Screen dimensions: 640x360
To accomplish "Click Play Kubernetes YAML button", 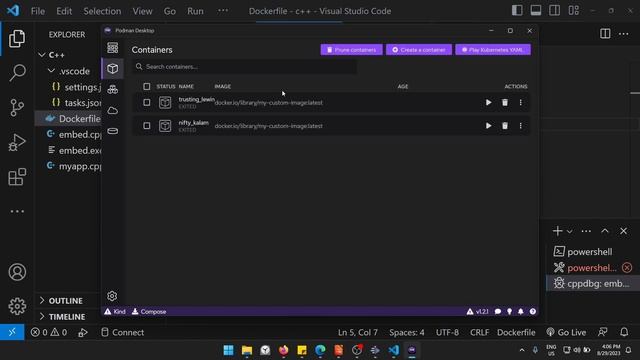I will point(493,50).
